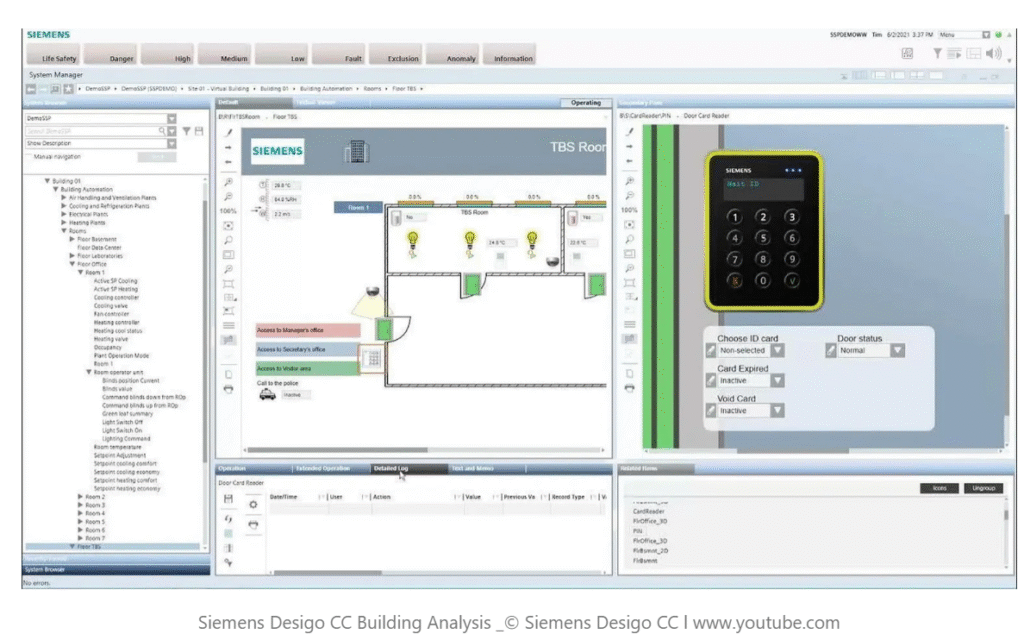Click the edit pencil beside Door status
Viewport: 1024px width, 634px height.
pos(831,351)
